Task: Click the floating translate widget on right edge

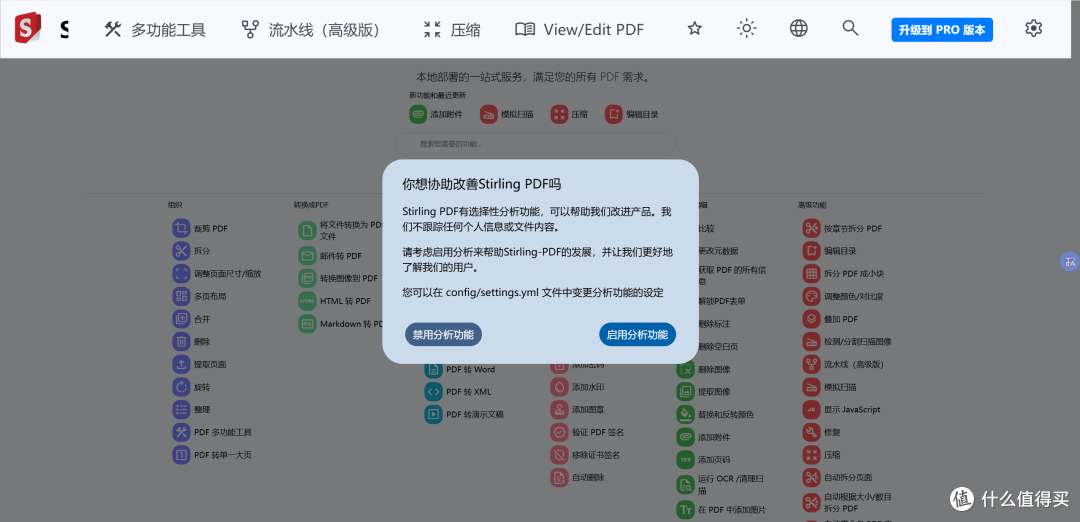Action: coord(1070,261)
